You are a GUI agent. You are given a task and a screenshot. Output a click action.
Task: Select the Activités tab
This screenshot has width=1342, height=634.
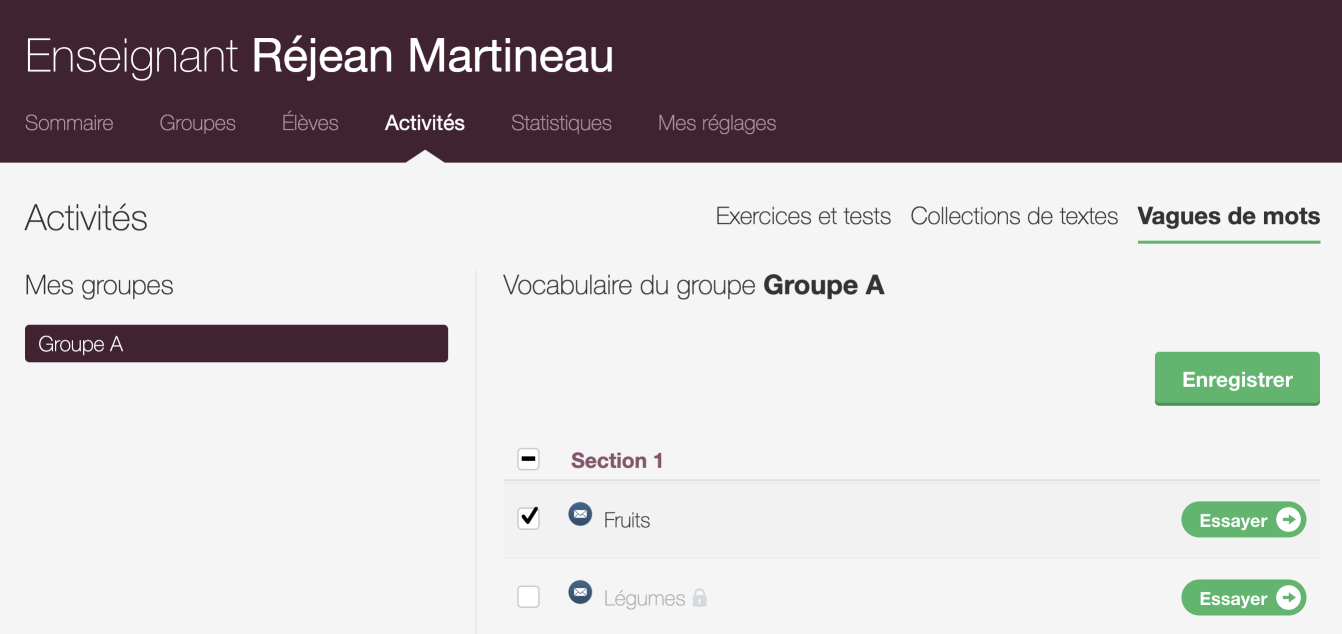coord(425,123)
